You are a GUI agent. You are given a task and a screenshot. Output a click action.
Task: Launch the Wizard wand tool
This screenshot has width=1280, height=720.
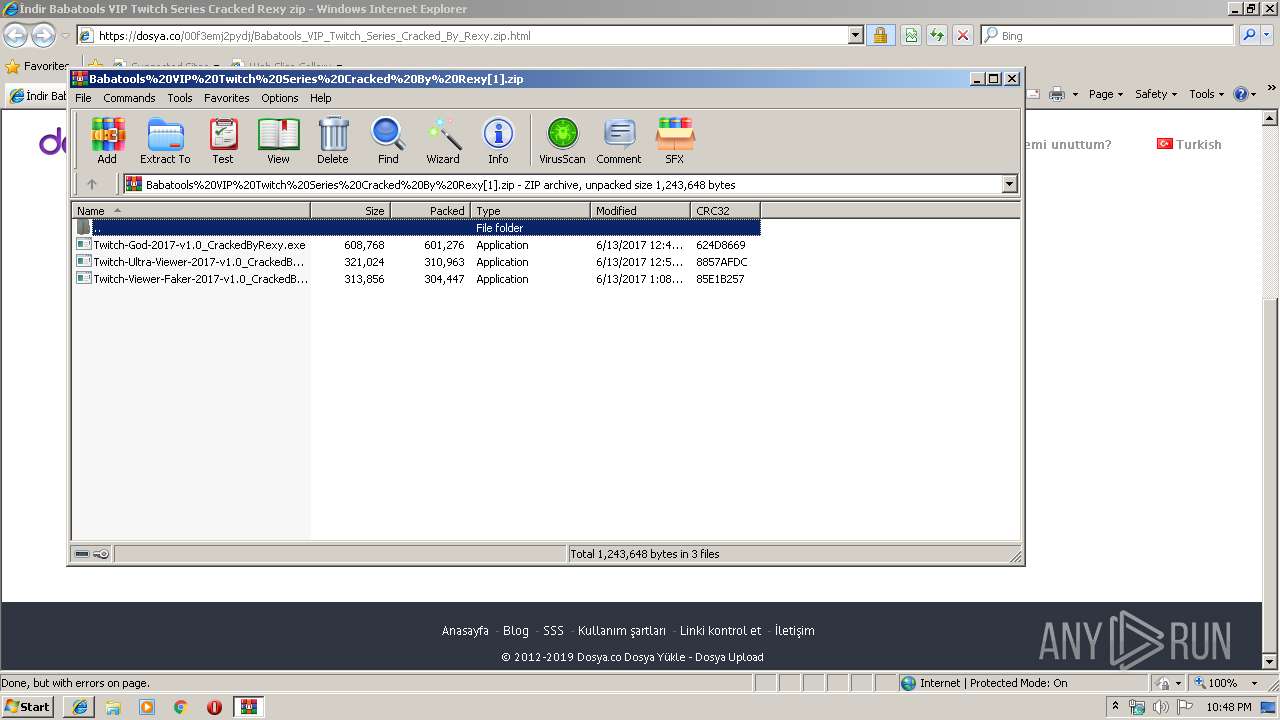(x=443, y=141)
